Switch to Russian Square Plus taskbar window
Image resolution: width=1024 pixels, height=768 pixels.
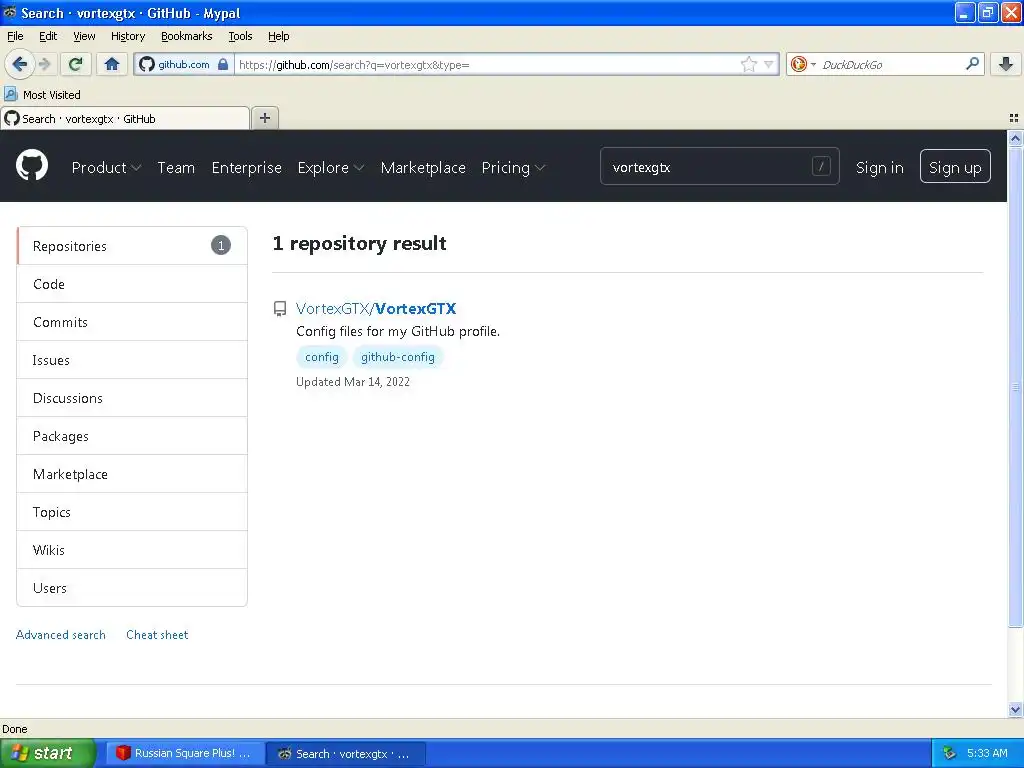point(185,753)
